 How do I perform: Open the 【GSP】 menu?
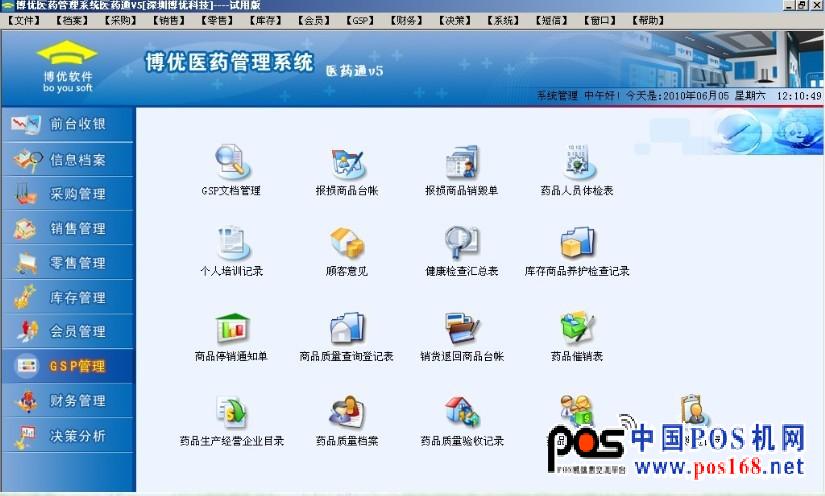(361, 20)
